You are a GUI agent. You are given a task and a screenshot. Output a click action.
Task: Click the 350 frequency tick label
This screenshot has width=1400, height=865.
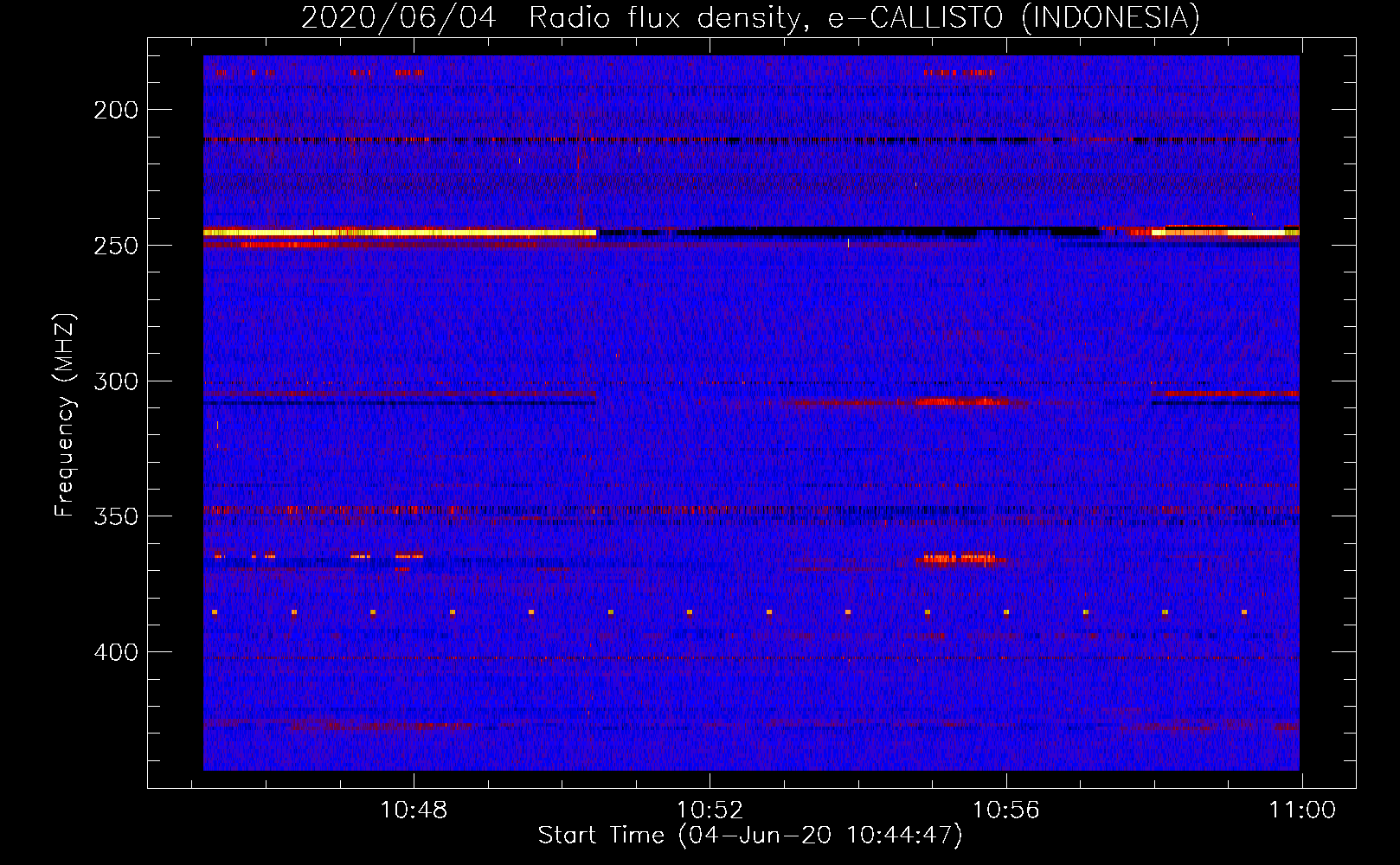(116, 516)
